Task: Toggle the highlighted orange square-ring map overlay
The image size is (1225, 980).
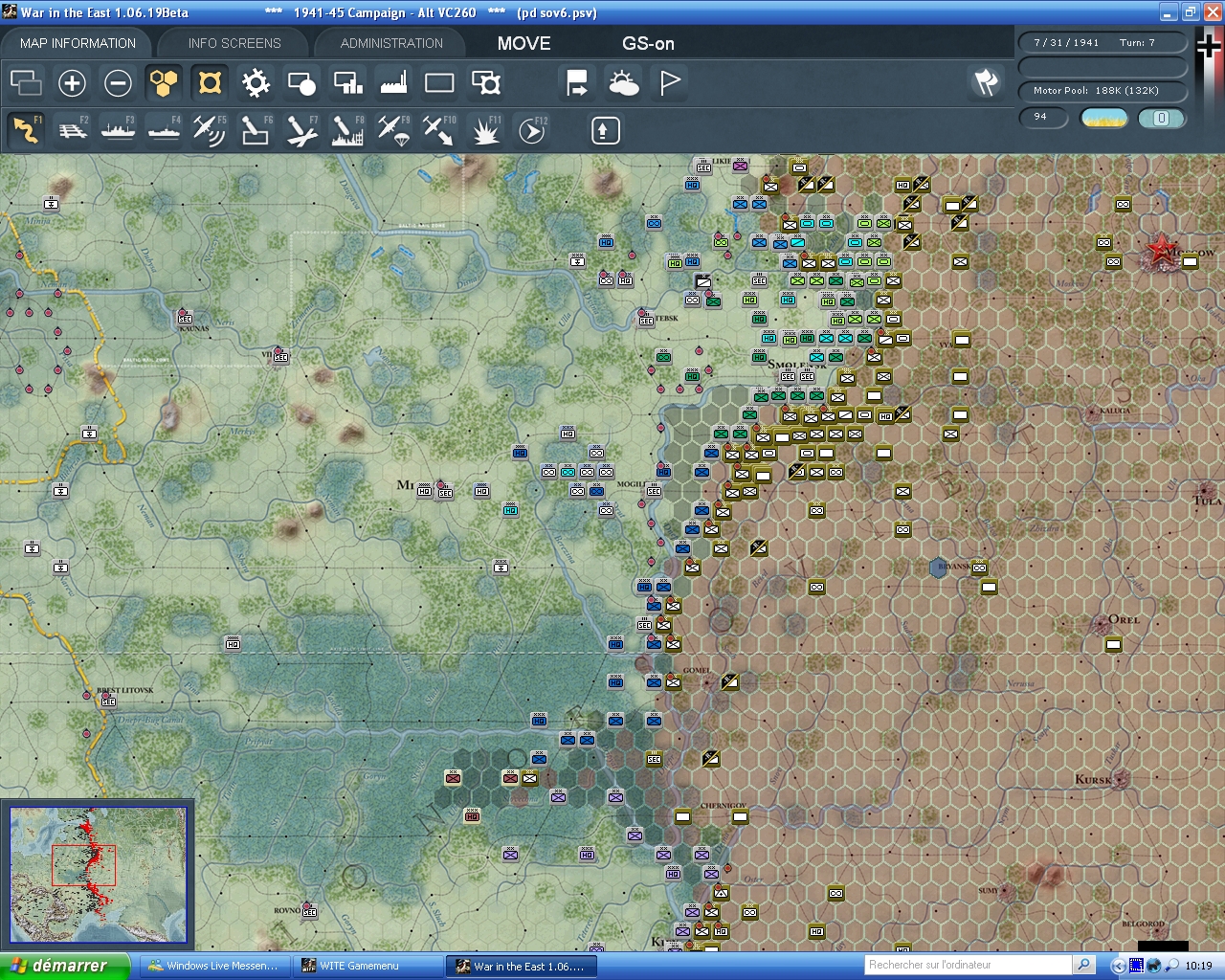Action: coord(210,83)
